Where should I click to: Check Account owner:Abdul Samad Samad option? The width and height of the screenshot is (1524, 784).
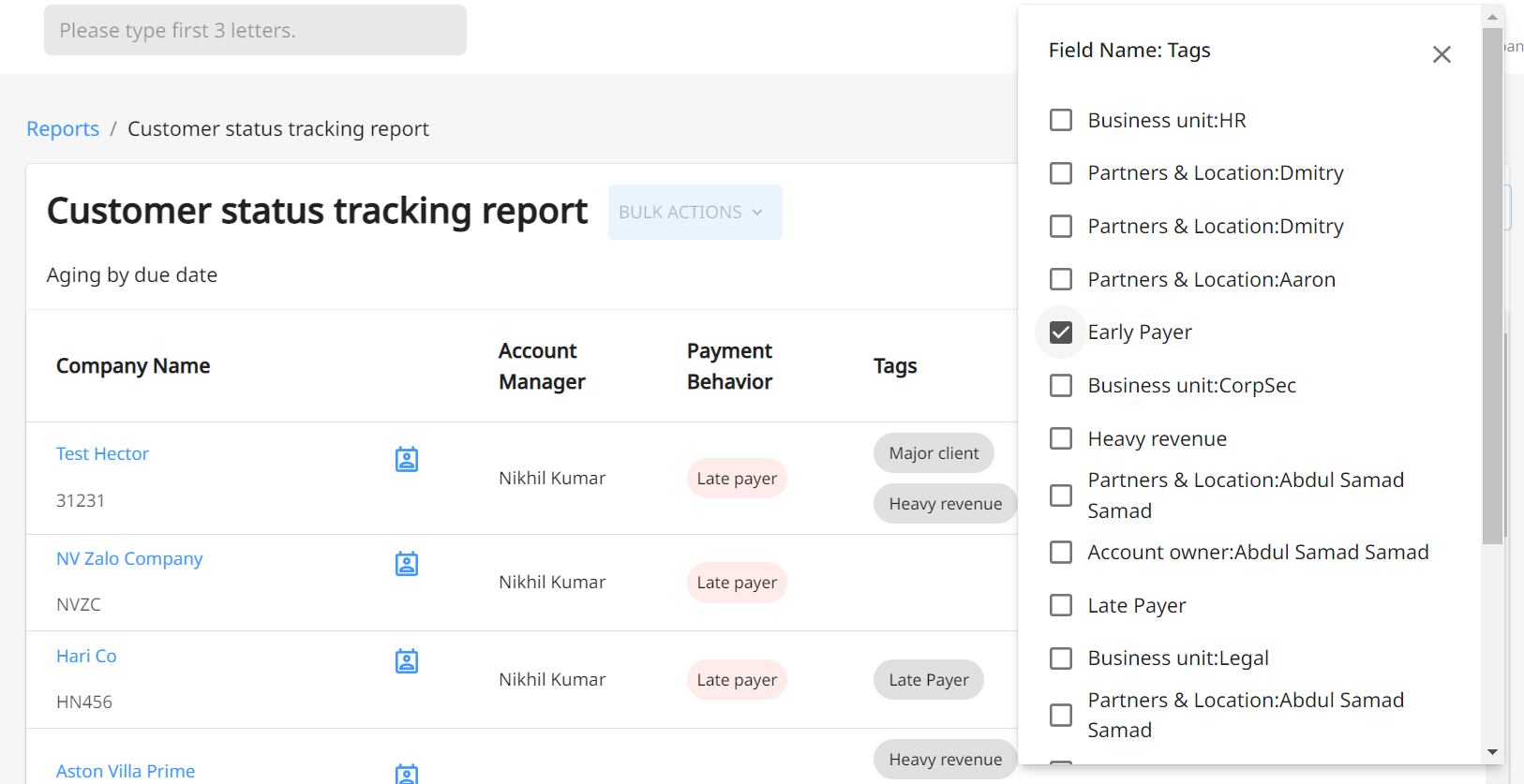[1061, 553]
